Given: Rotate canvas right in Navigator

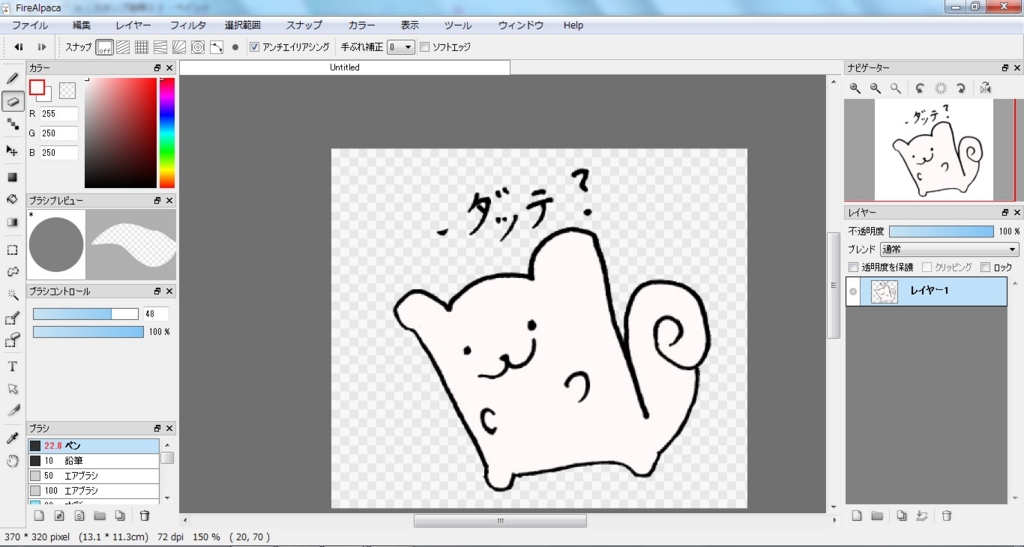Looking at the screenshot, I should click(961, 88).
